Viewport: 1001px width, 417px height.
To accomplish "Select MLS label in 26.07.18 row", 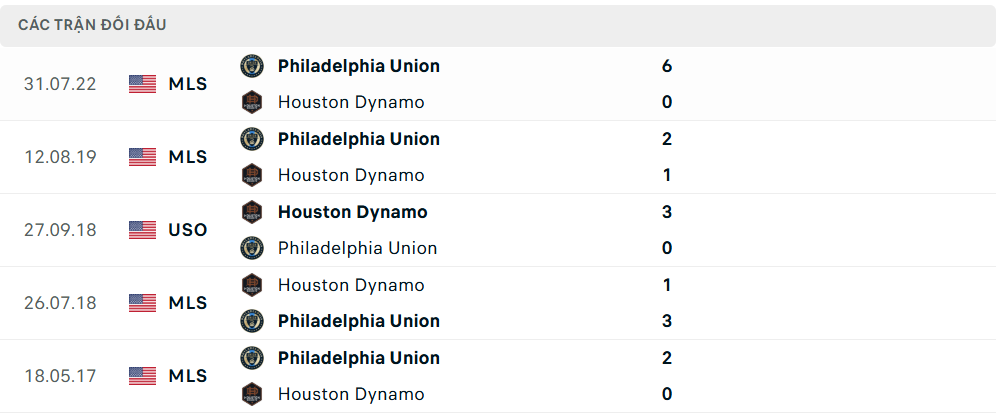I will pos(188,303).
